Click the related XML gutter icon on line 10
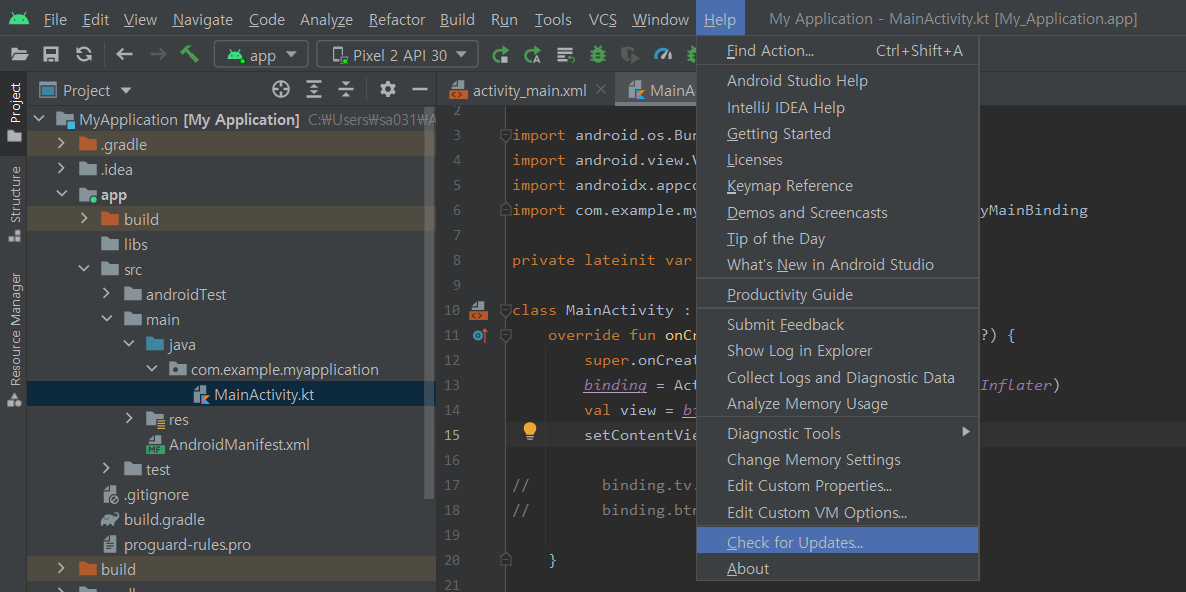 [480, 309]
